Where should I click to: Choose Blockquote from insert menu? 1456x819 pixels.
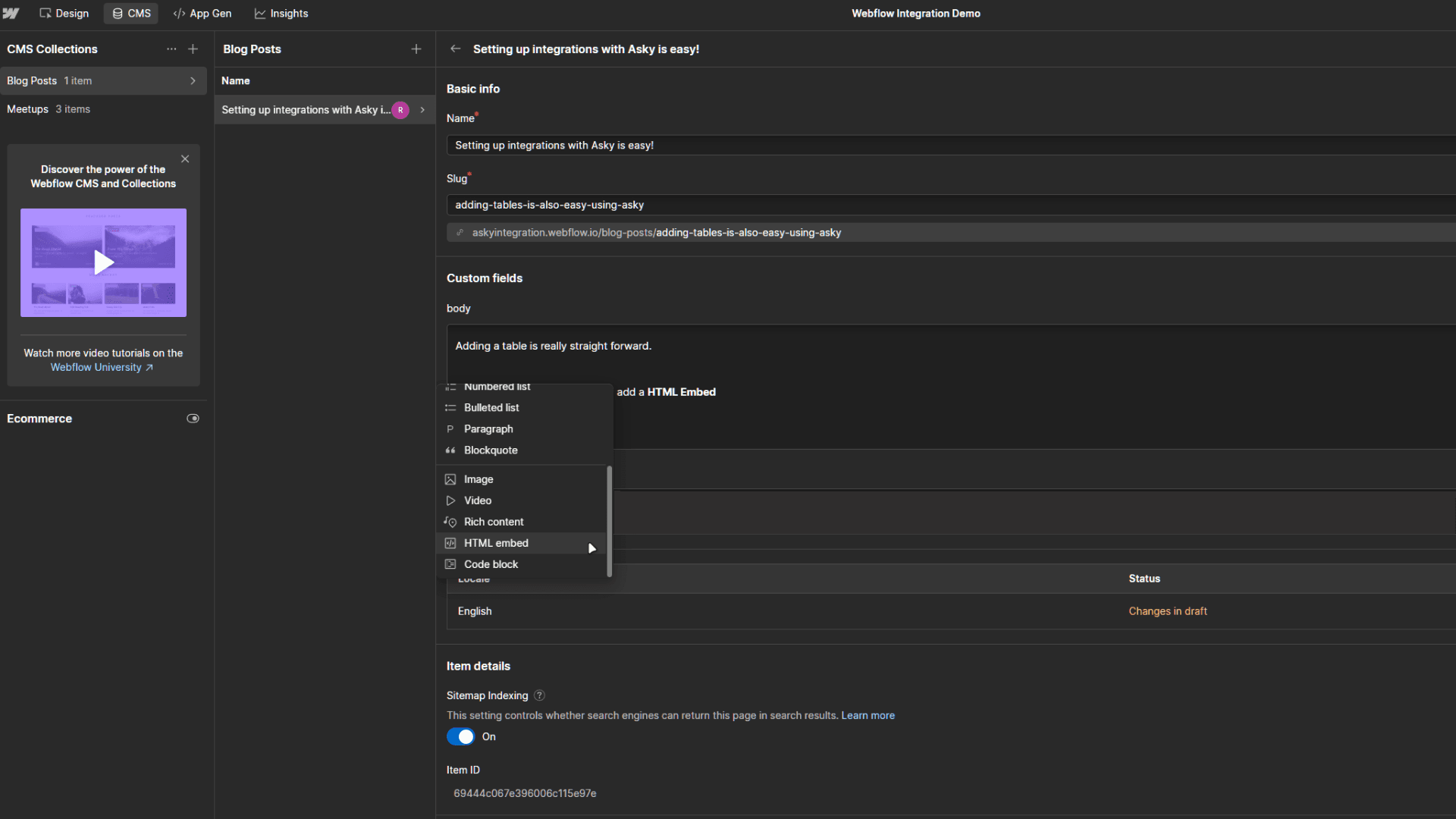[x=522, y=450]
